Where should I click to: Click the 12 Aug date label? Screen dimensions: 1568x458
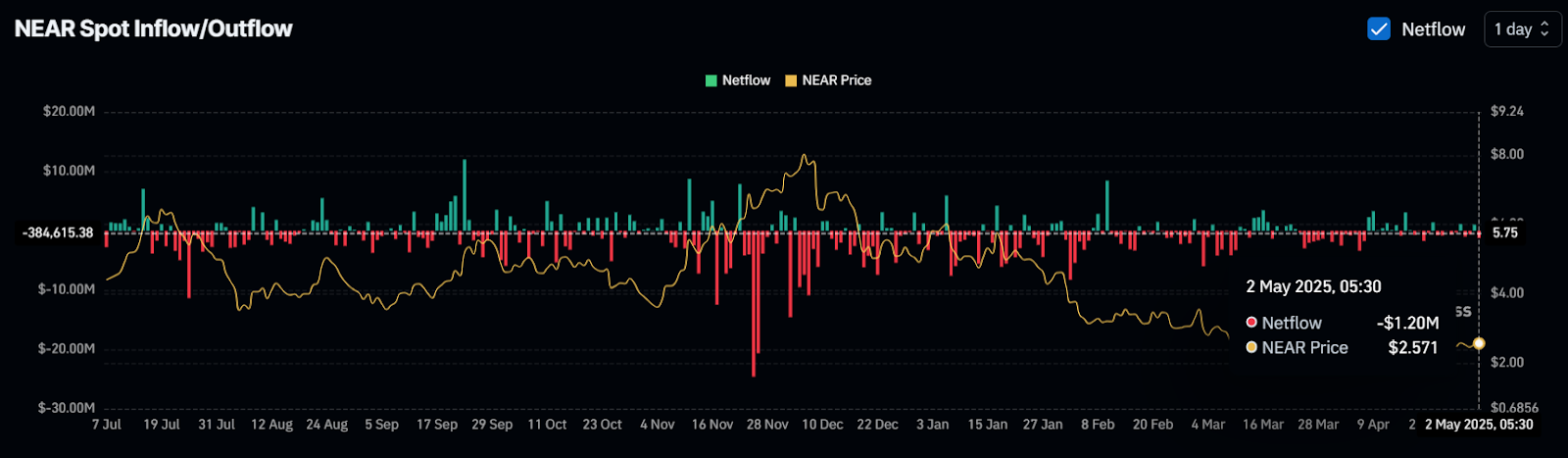(271, 425)
